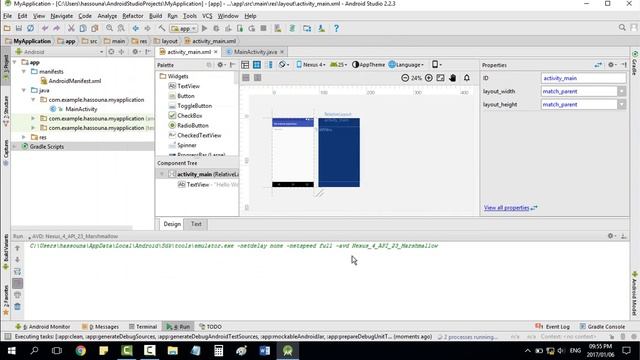Open Word from the Windows taskbar
The height and width of the screenshot is (360, 640).
pyautogui.click(x=264, y=351)
